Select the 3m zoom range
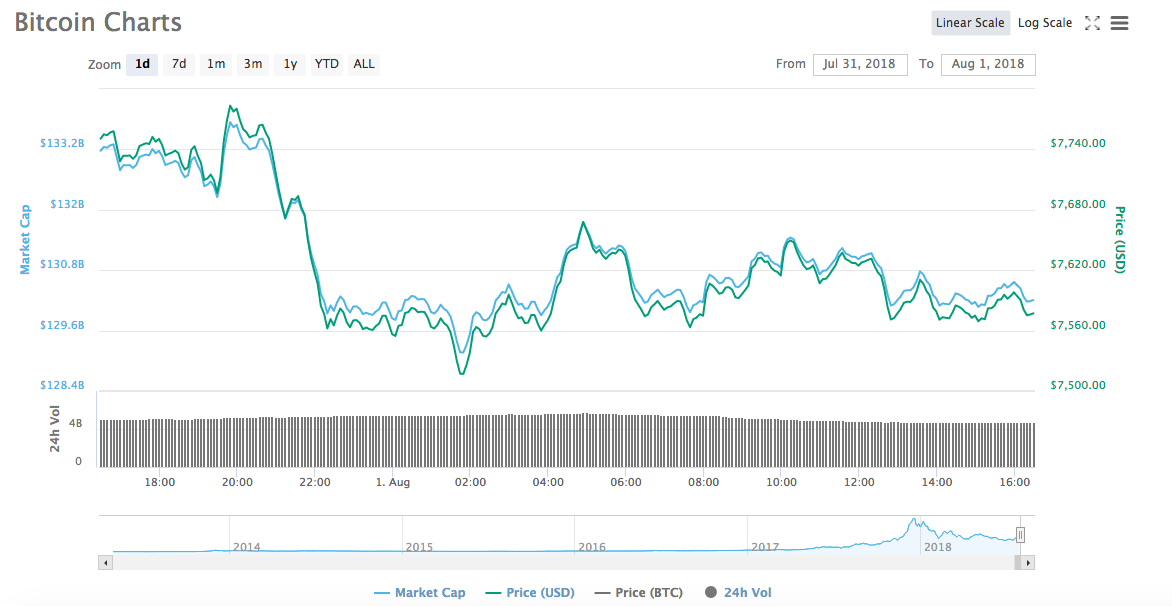This screenshot has width=1172, height=606. click(x=253, y=64)
